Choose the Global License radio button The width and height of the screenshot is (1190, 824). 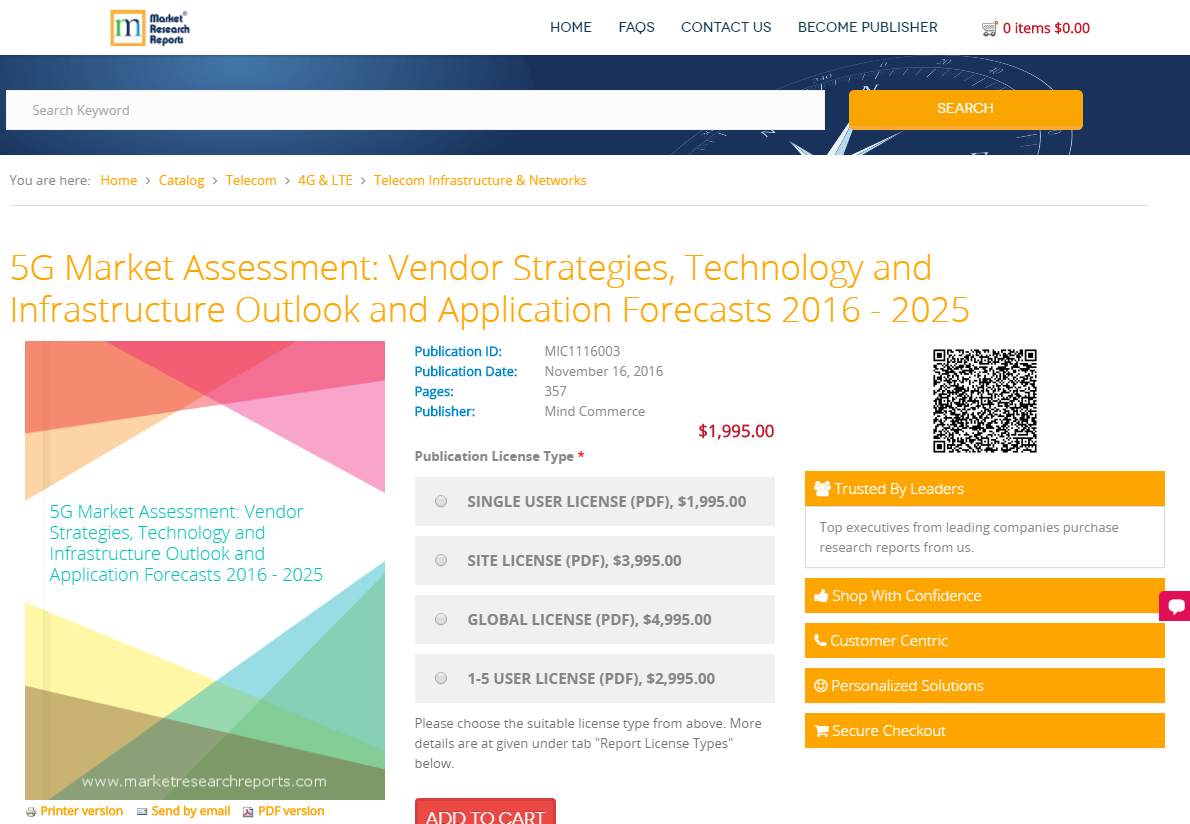(440, 619)
